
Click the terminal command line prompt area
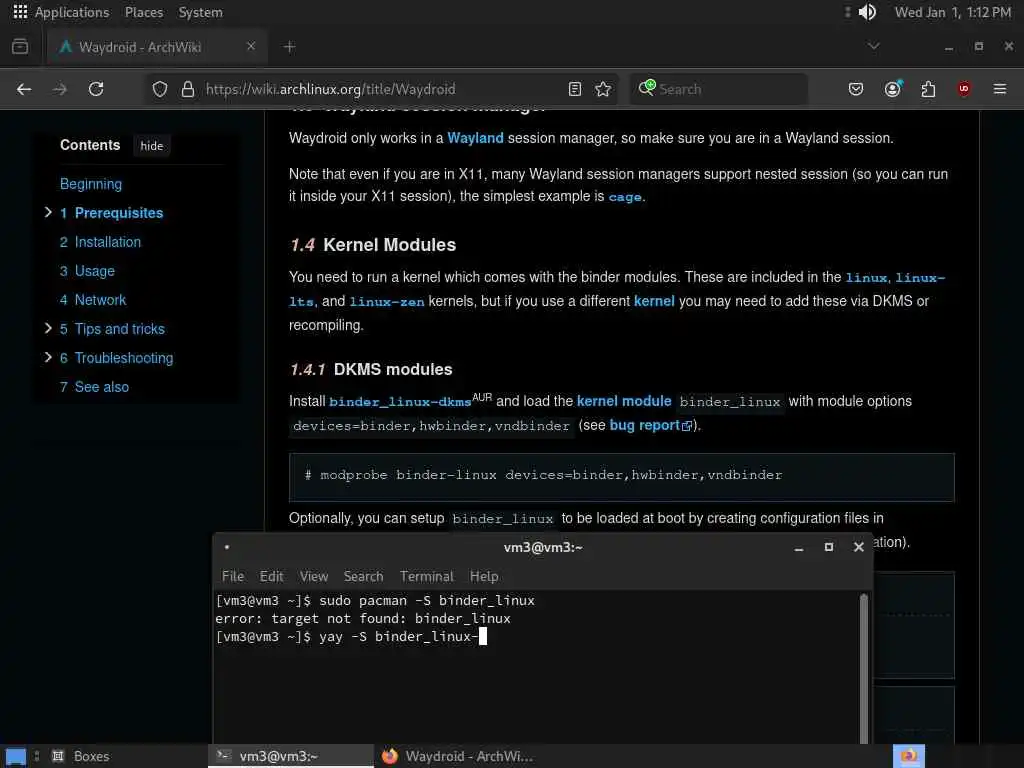351,636
